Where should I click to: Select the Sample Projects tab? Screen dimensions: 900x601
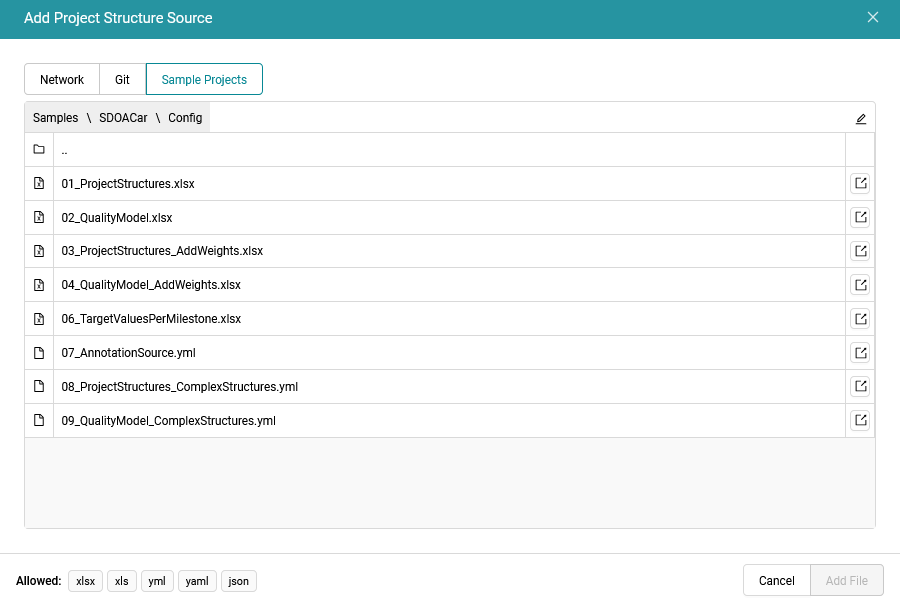tap(204, 79)
